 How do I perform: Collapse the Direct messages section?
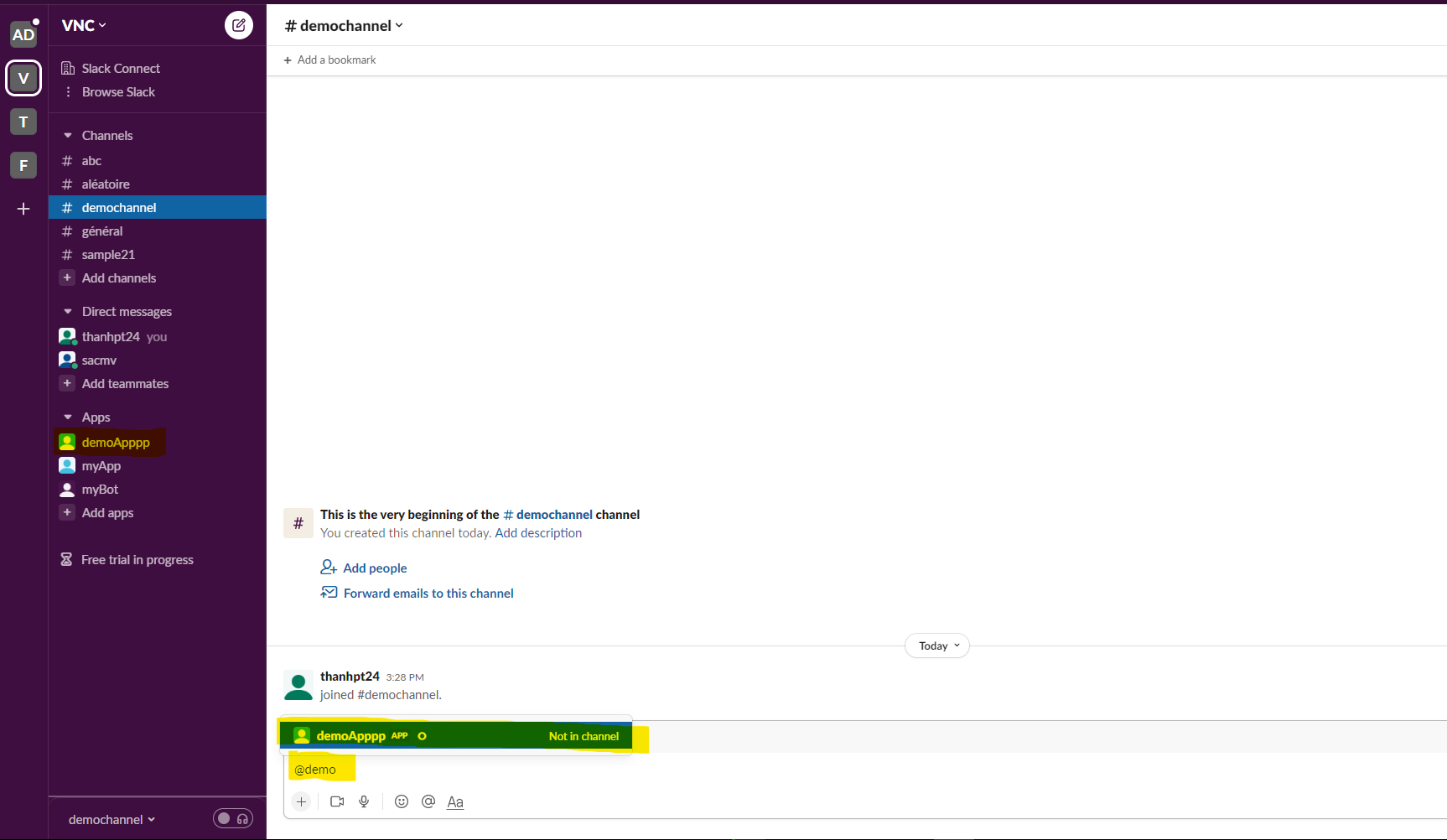click(x=68, y=311)
